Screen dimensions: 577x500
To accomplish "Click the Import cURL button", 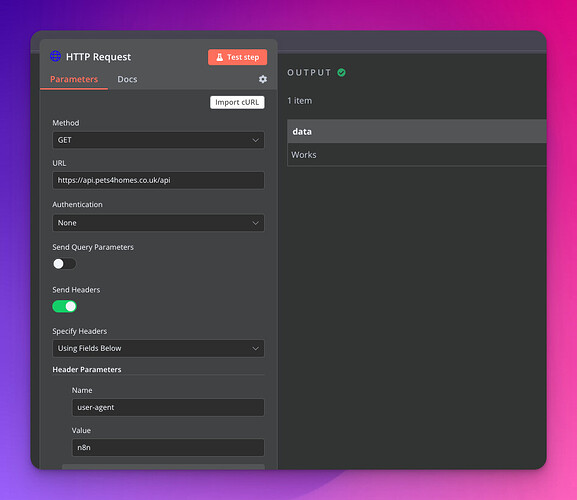I will 237,102.
